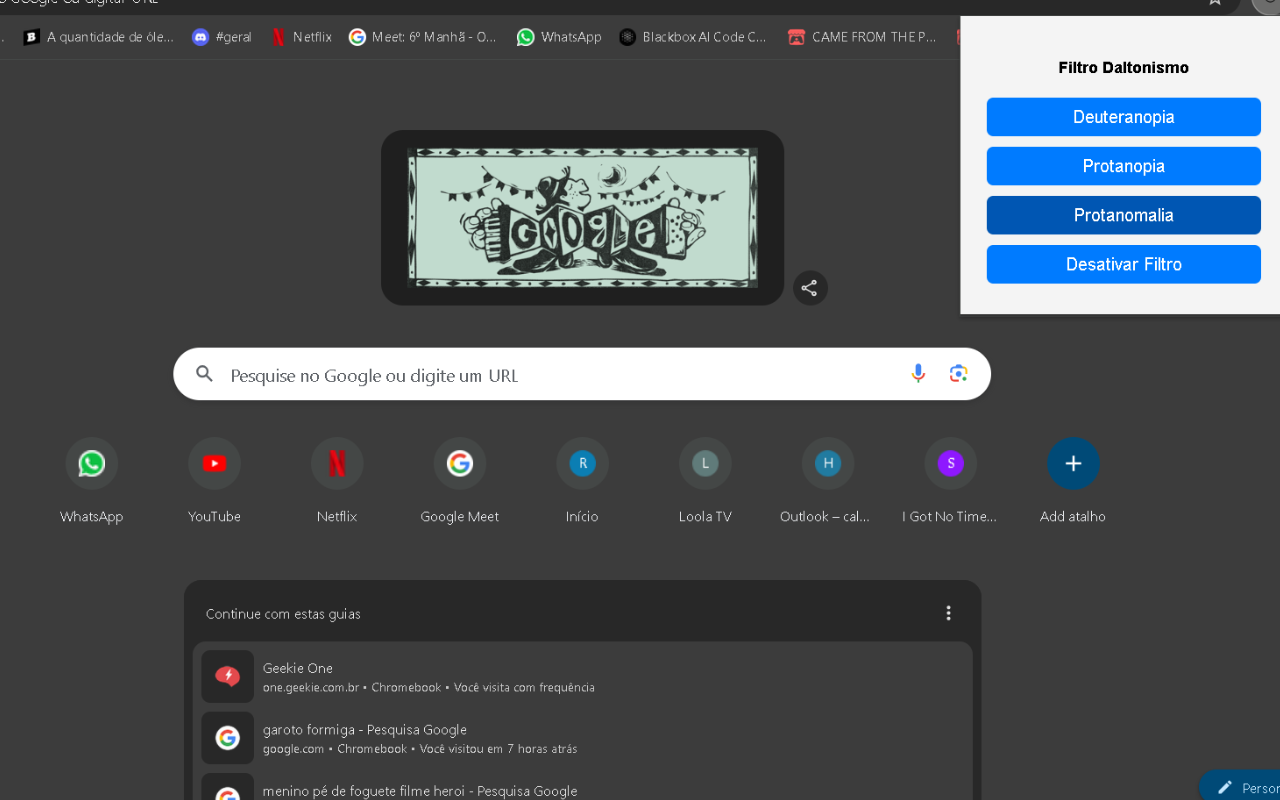Viewport: 1280px width, 800px height.
Task: Open the Início shortcut tile
Action: click(x=582, y=482)
